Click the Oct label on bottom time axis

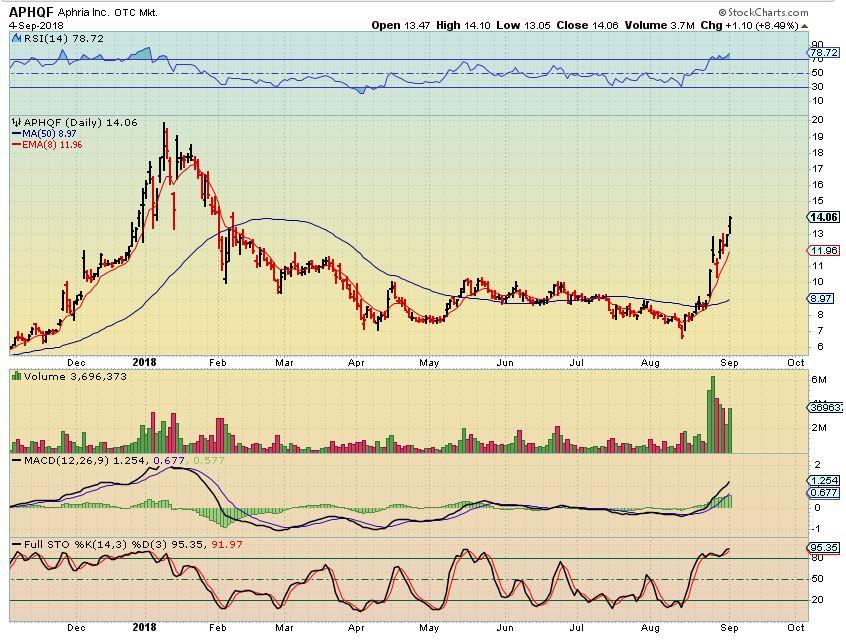796,628
